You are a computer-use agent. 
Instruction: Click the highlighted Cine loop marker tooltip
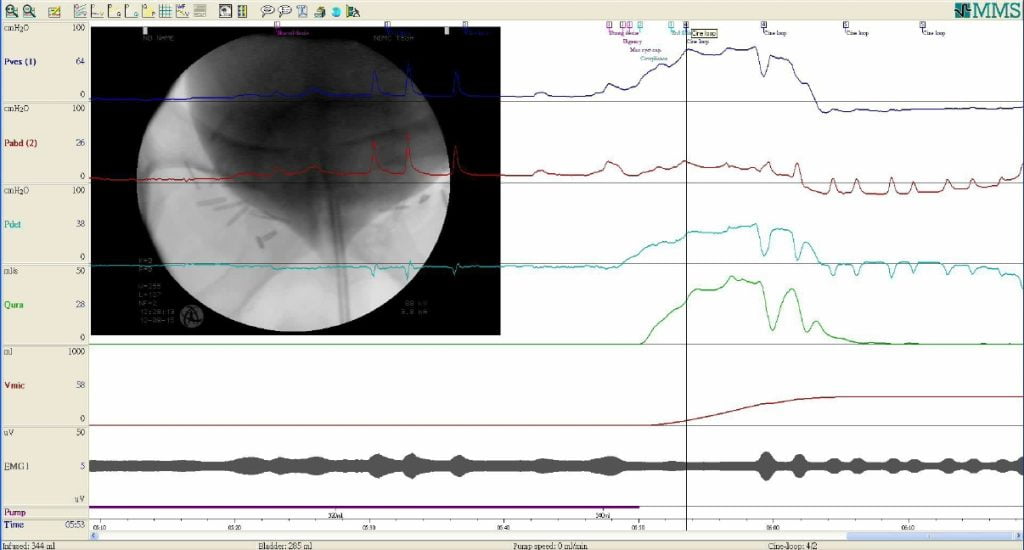pyautogui.click(x=703, y=33)
